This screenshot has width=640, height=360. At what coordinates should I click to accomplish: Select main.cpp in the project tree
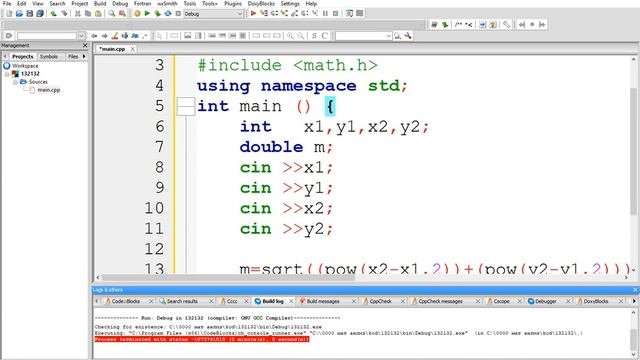(x=49, y=90)
